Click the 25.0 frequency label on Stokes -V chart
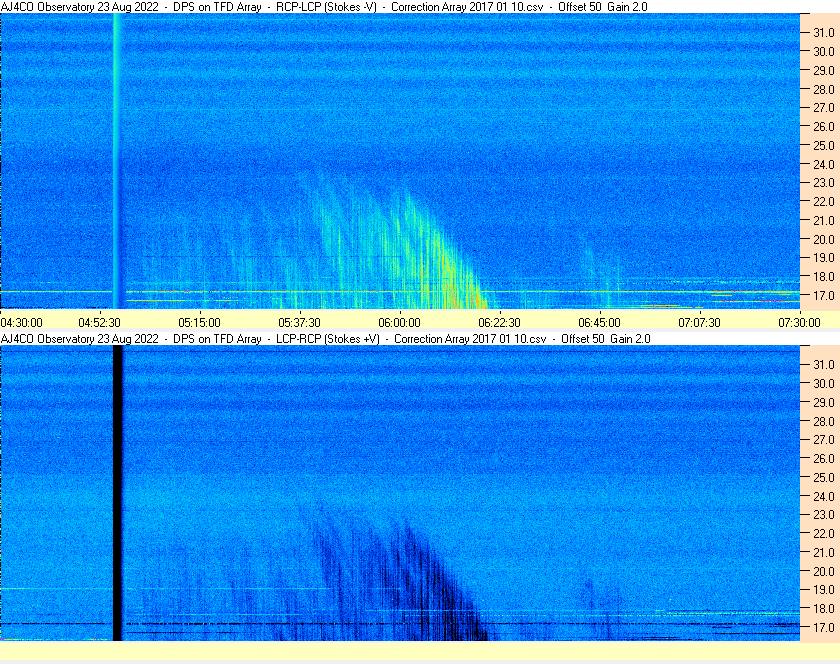Viewport: 840px width, 664px height. 824,145
